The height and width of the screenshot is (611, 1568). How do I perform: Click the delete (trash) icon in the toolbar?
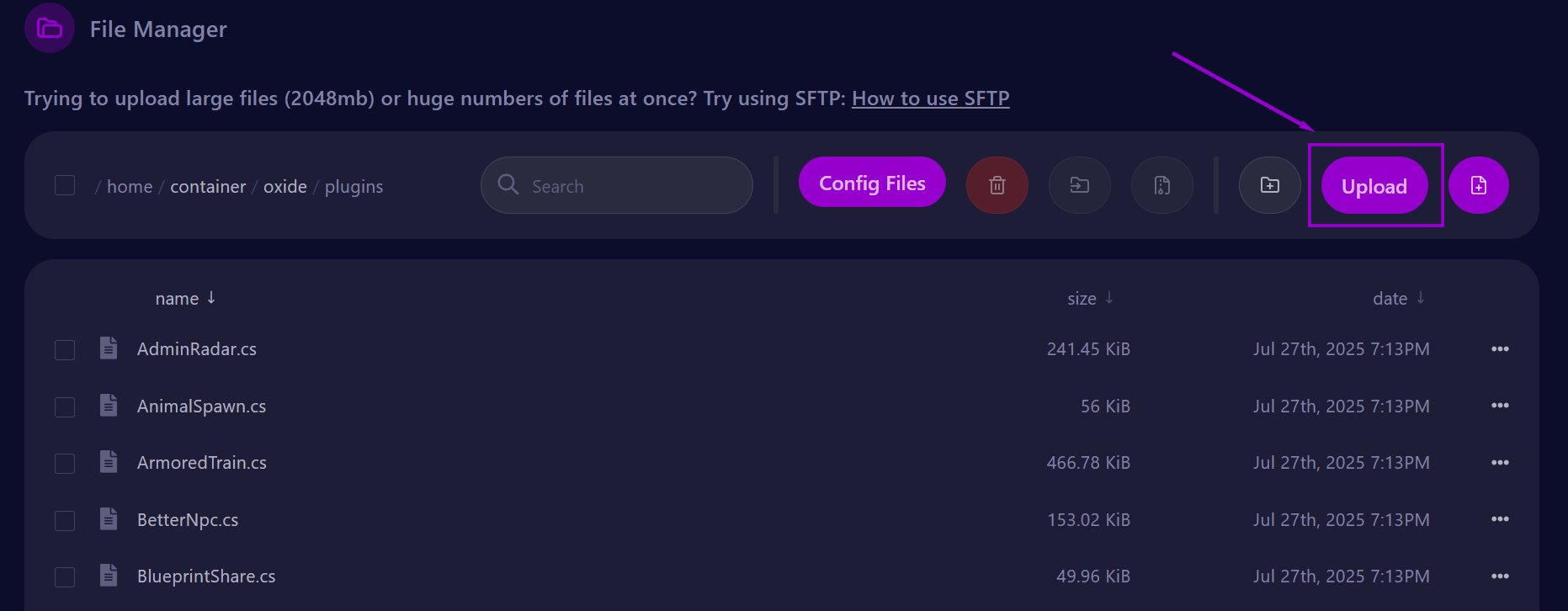click(x=997, y=185)
